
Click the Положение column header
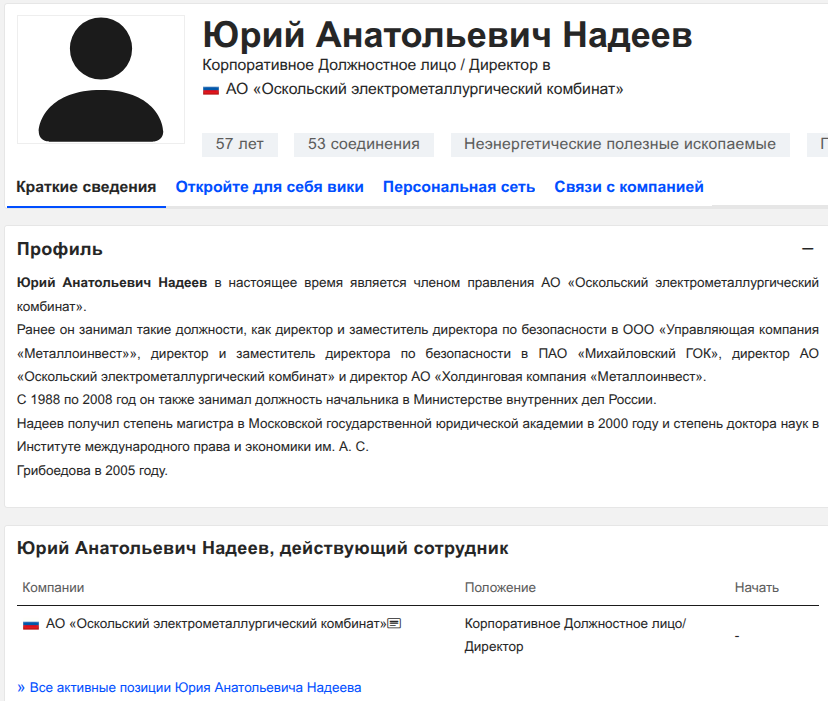(x=500, y=587)
